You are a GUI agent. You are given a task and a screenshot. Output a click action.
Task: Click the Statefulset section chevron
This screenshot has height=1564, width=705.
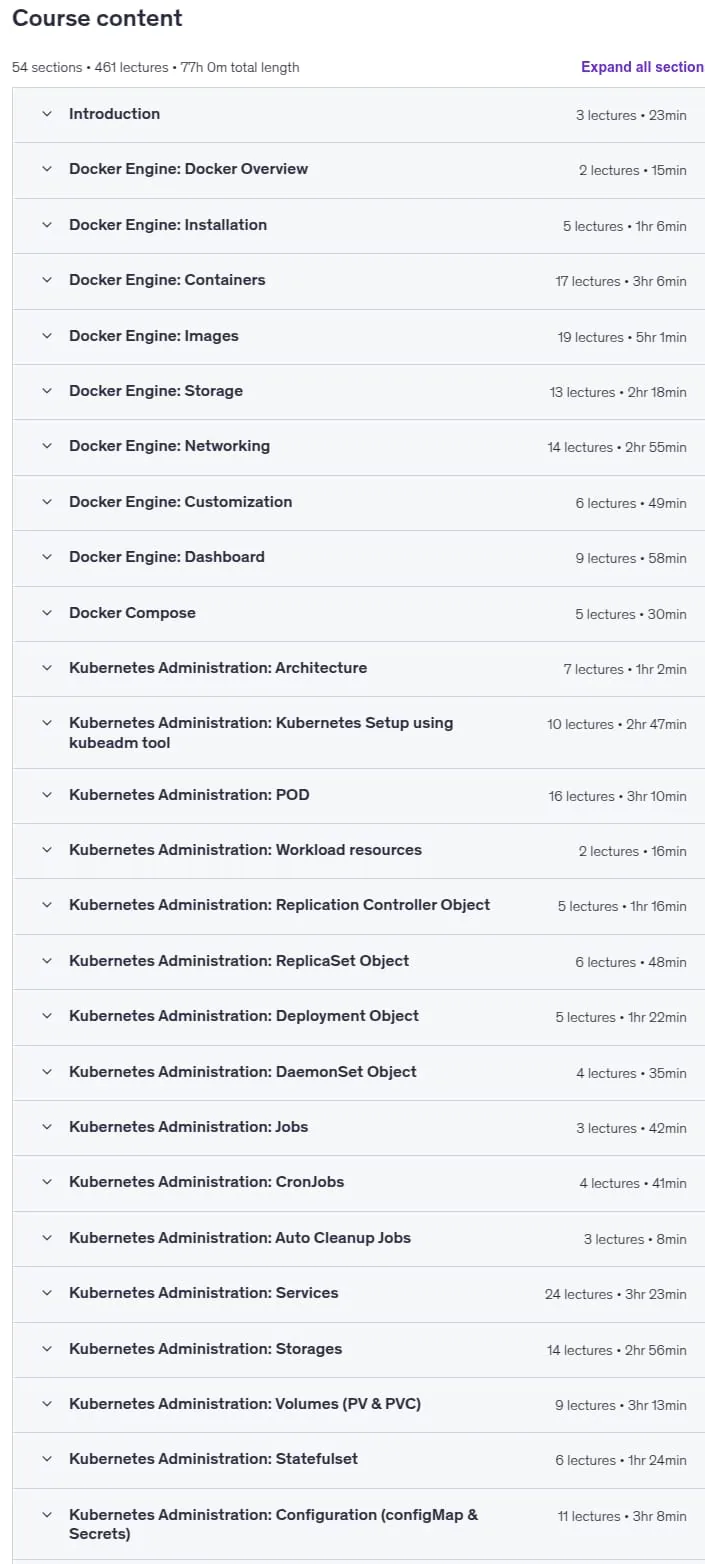tap(46, 1459)
